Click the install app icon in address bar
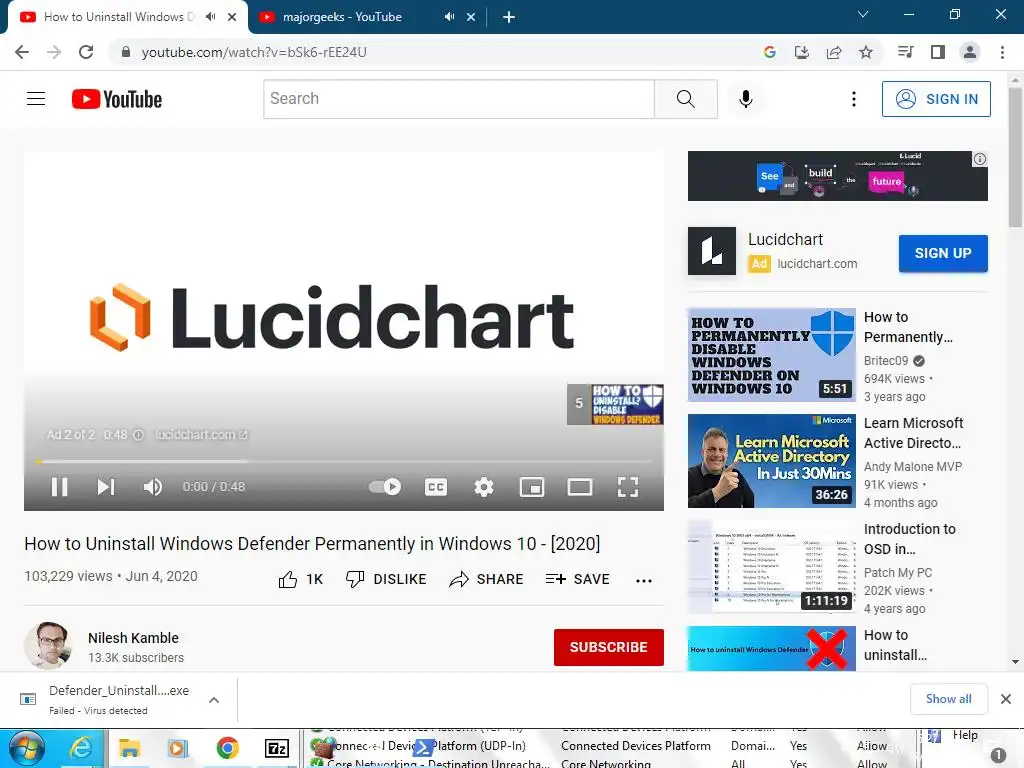Image resolution: width=1024 pixels, height=768 pixels. tap(802, 52)
